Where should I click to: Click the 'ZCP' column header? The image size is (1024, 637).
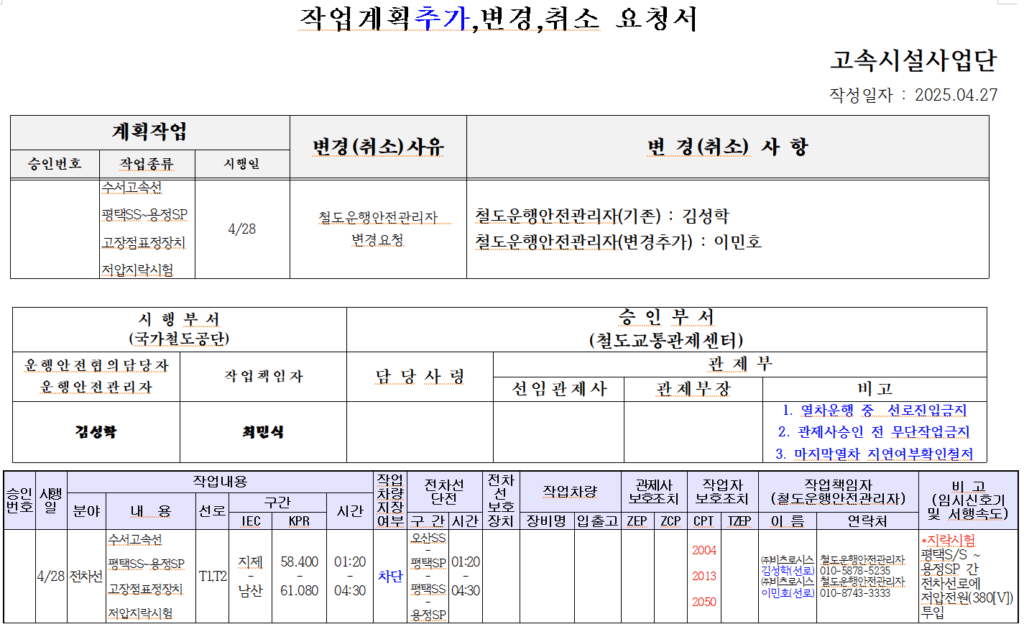coord(670,521)
